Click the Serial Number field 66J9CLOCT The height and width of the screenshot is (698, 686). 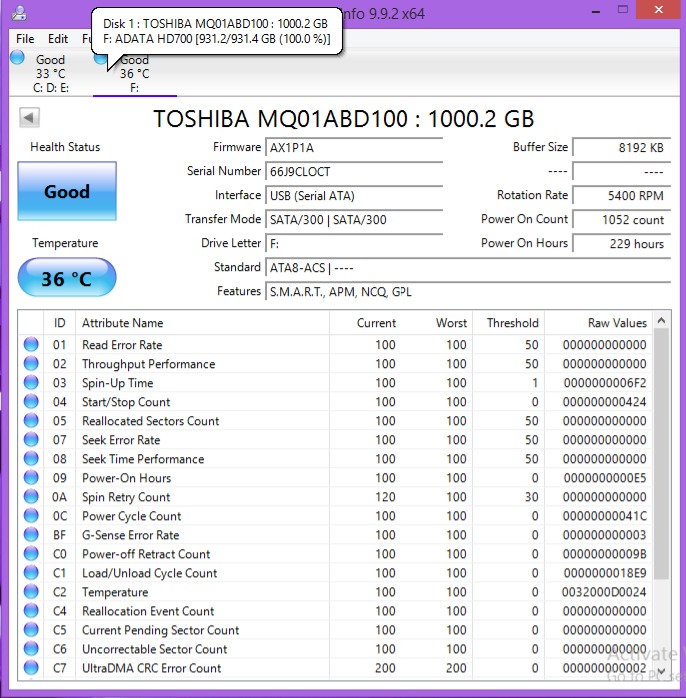[x=354, y=172]
